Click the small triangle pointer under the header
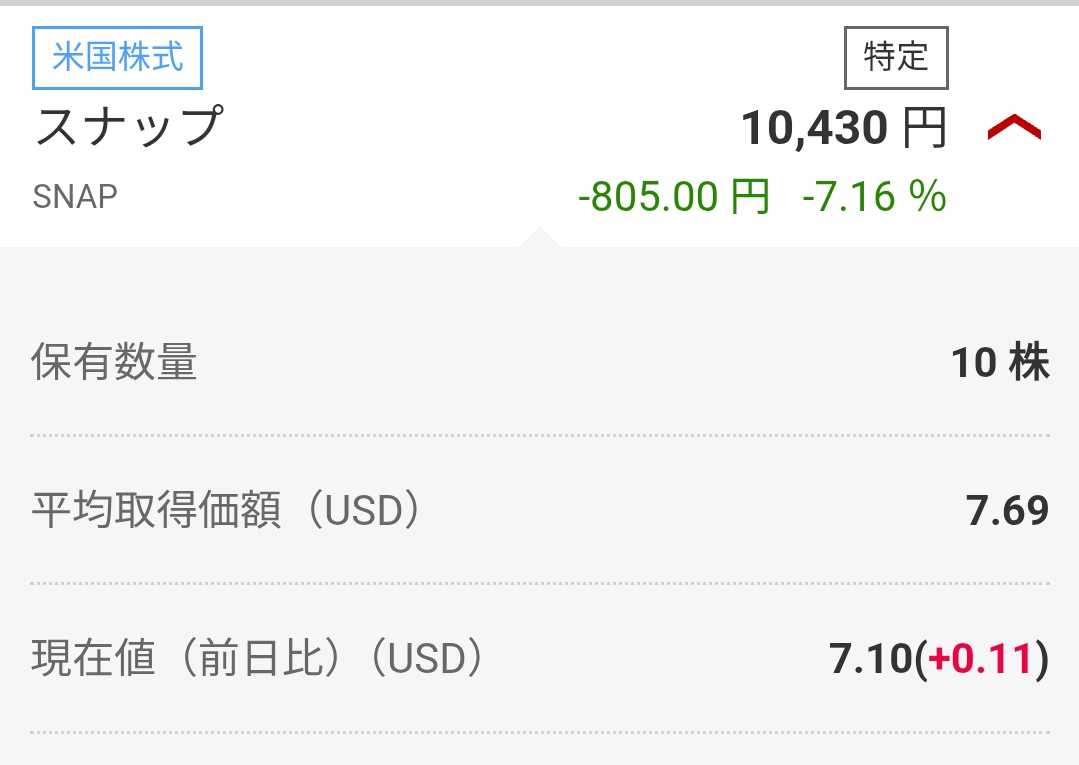Image resolution: width=1079 pixels, height=765 pixels. coord(539,237)
